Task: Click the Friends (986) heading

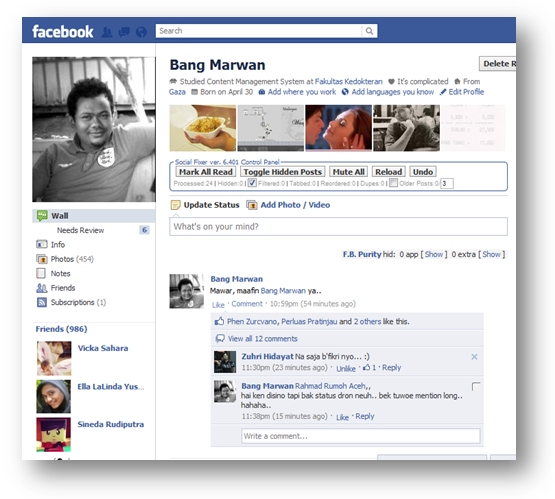Action: click(x=61, y=329)
